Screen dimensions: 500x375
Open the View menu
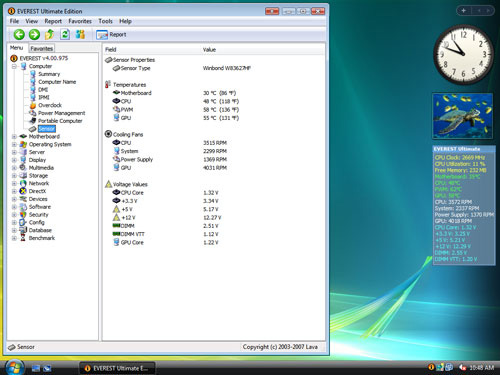coord(32,21)
